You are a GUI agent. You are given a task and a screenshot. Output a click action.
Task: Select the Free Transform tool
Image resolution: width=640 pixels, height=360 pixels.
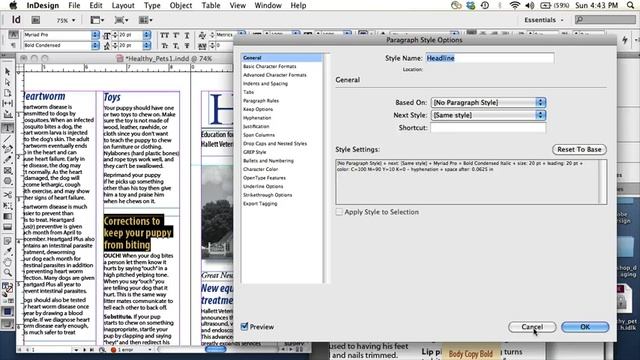(x=7, y=205)
